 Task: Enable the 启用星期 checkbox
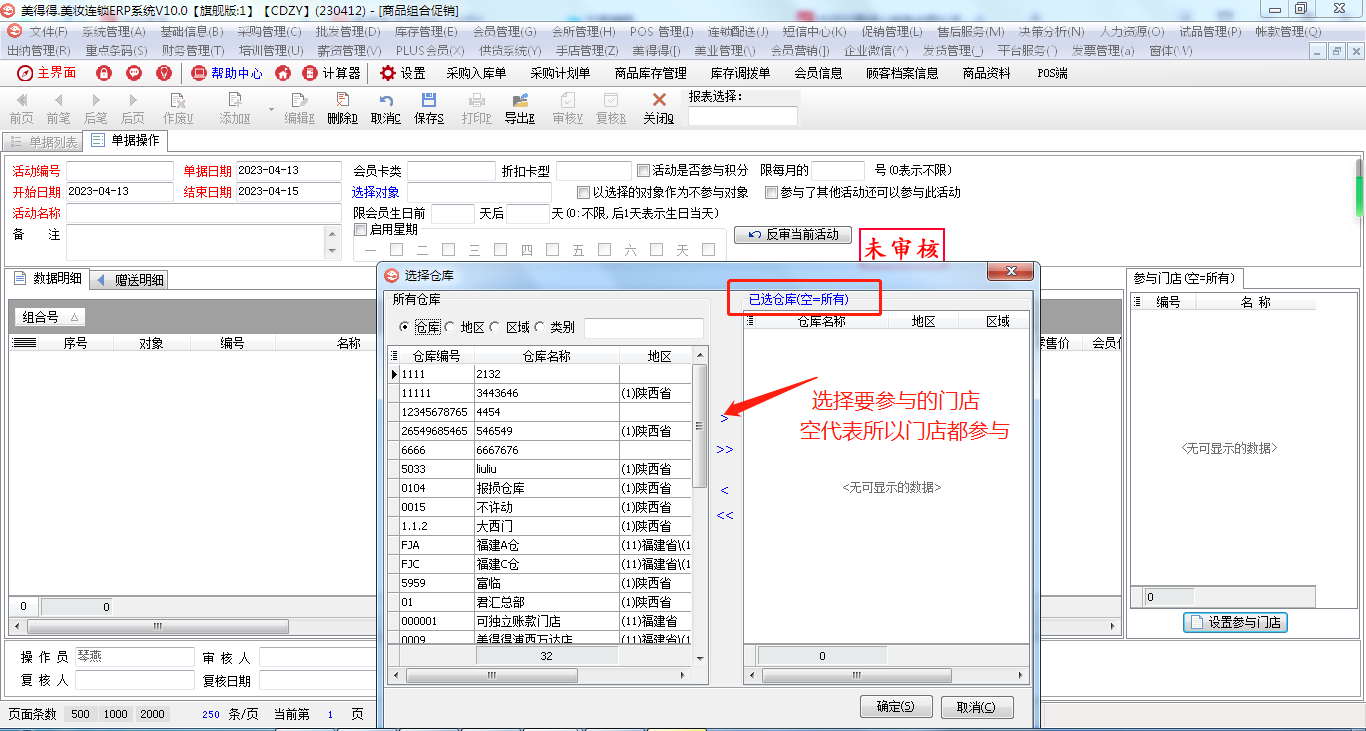[x=361, y=230]
